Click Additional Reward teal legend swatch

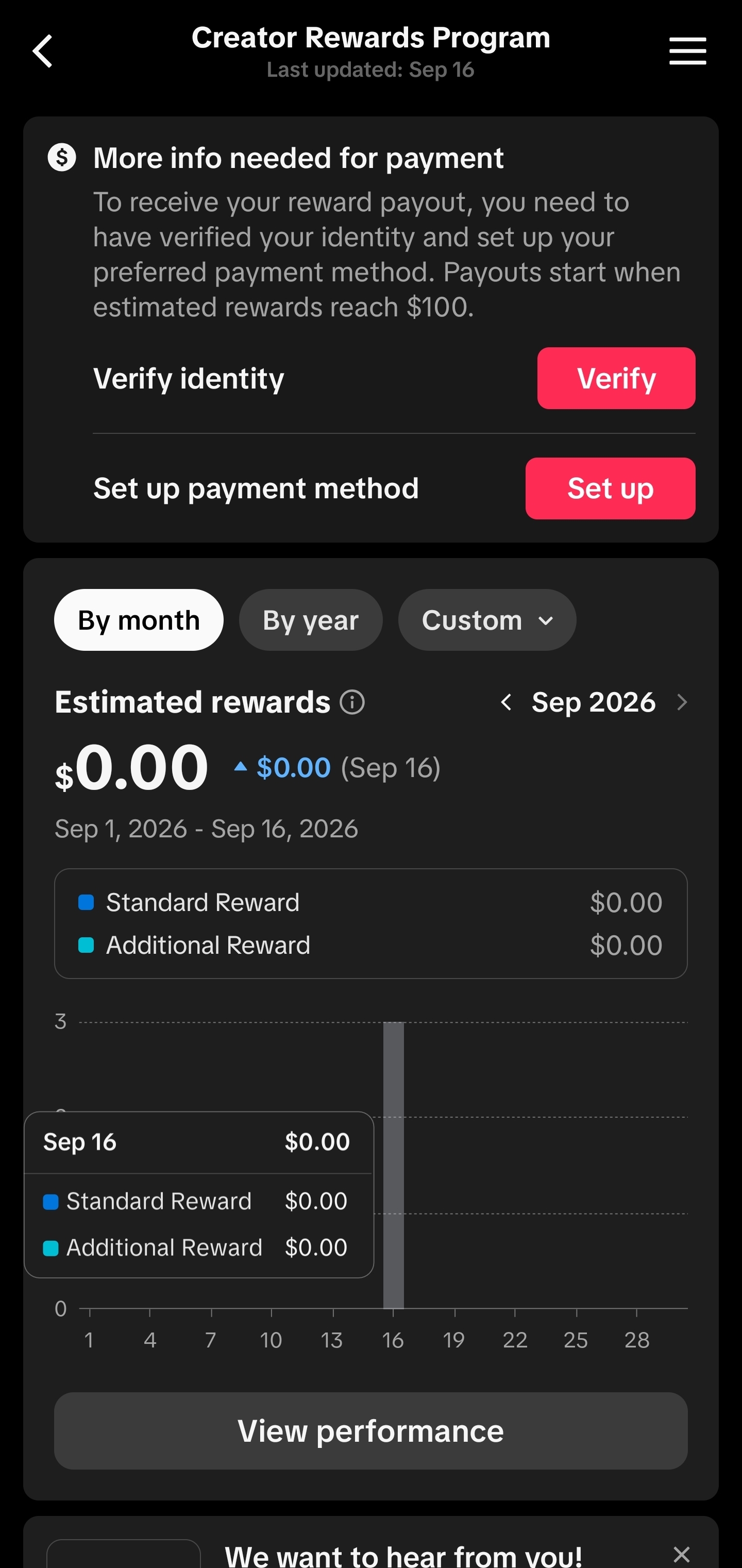click(x=86, y=946)
